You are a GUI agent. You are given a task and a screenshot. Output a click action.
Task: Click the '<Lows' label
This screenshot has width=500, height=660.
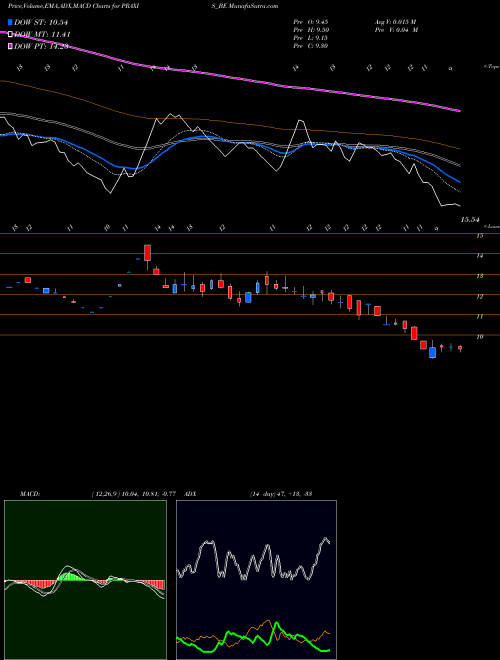tap(491, 226)
